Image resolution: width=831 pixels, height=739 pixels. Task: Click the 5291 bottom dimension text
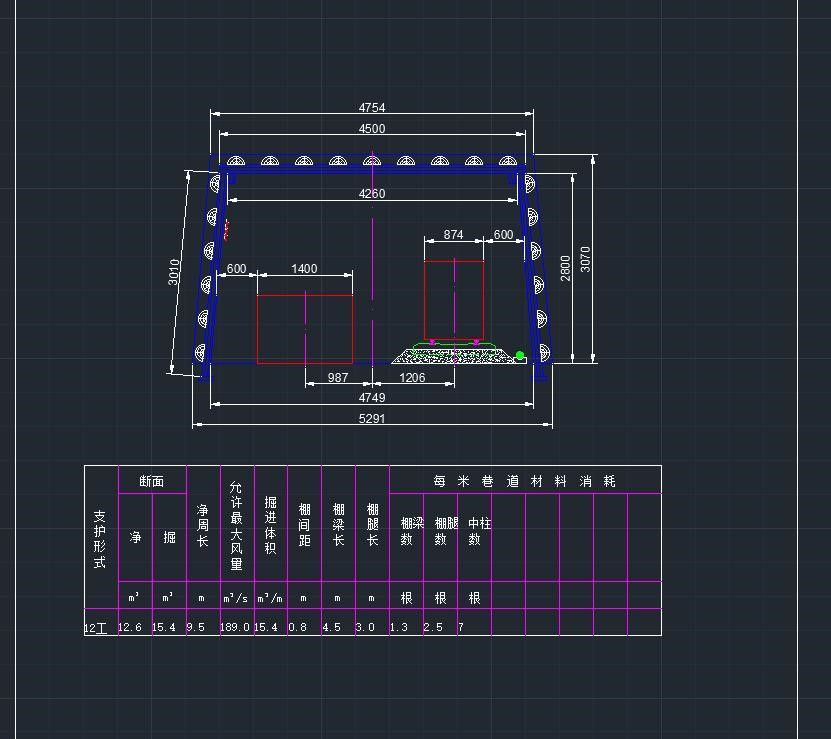[371, 419]
